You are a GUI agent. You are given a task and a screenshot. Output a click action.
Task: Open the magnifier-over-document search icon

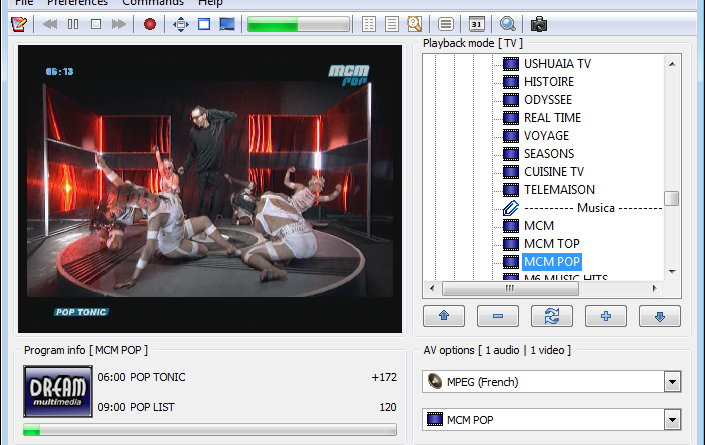tap(415, 24)
